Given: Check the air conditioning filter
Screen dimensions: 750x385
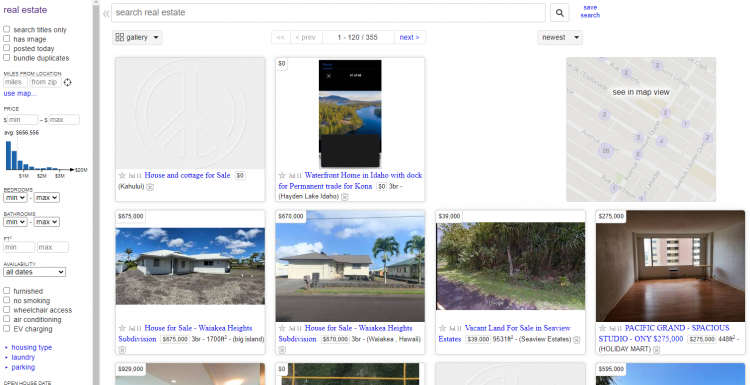Looking at the screenshot, I should coord(7,319).
